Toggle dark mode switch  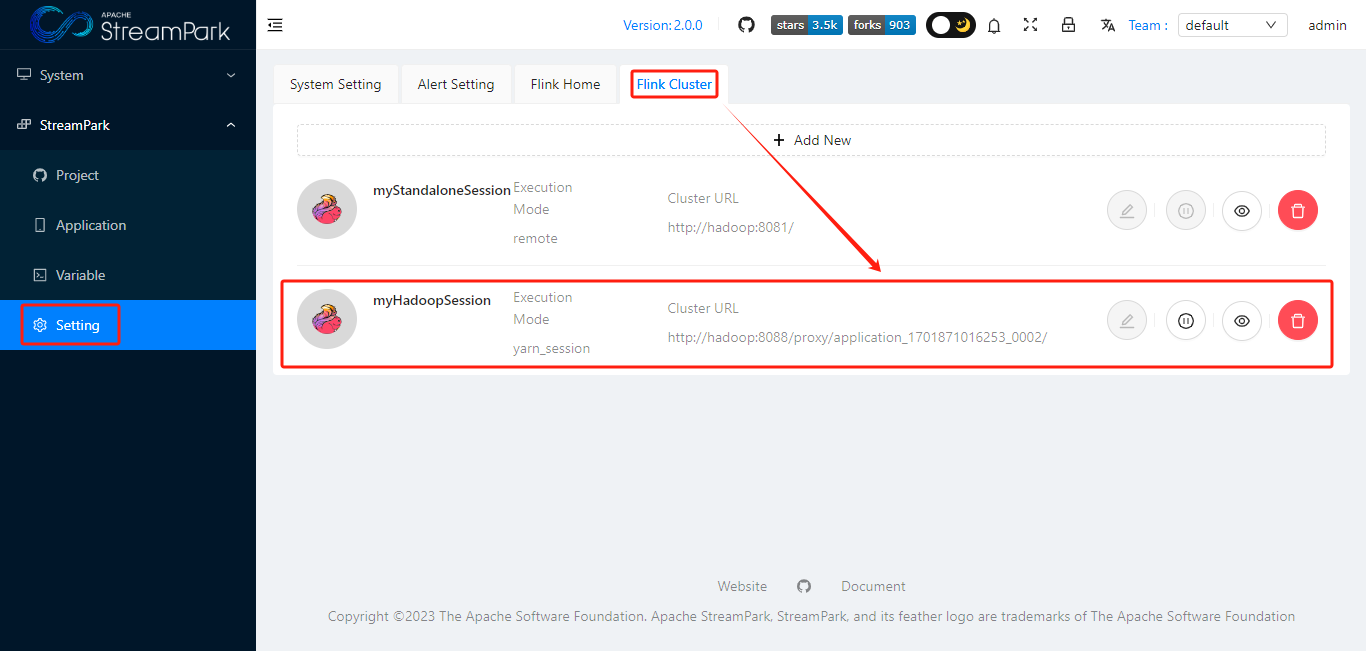coord(949,24)
